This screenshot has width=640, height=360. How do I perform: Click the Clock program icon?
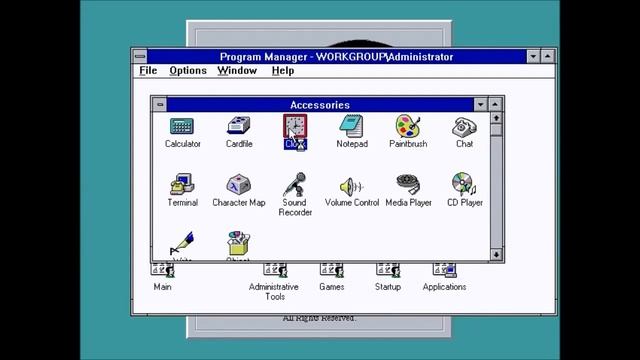(295, 126)
